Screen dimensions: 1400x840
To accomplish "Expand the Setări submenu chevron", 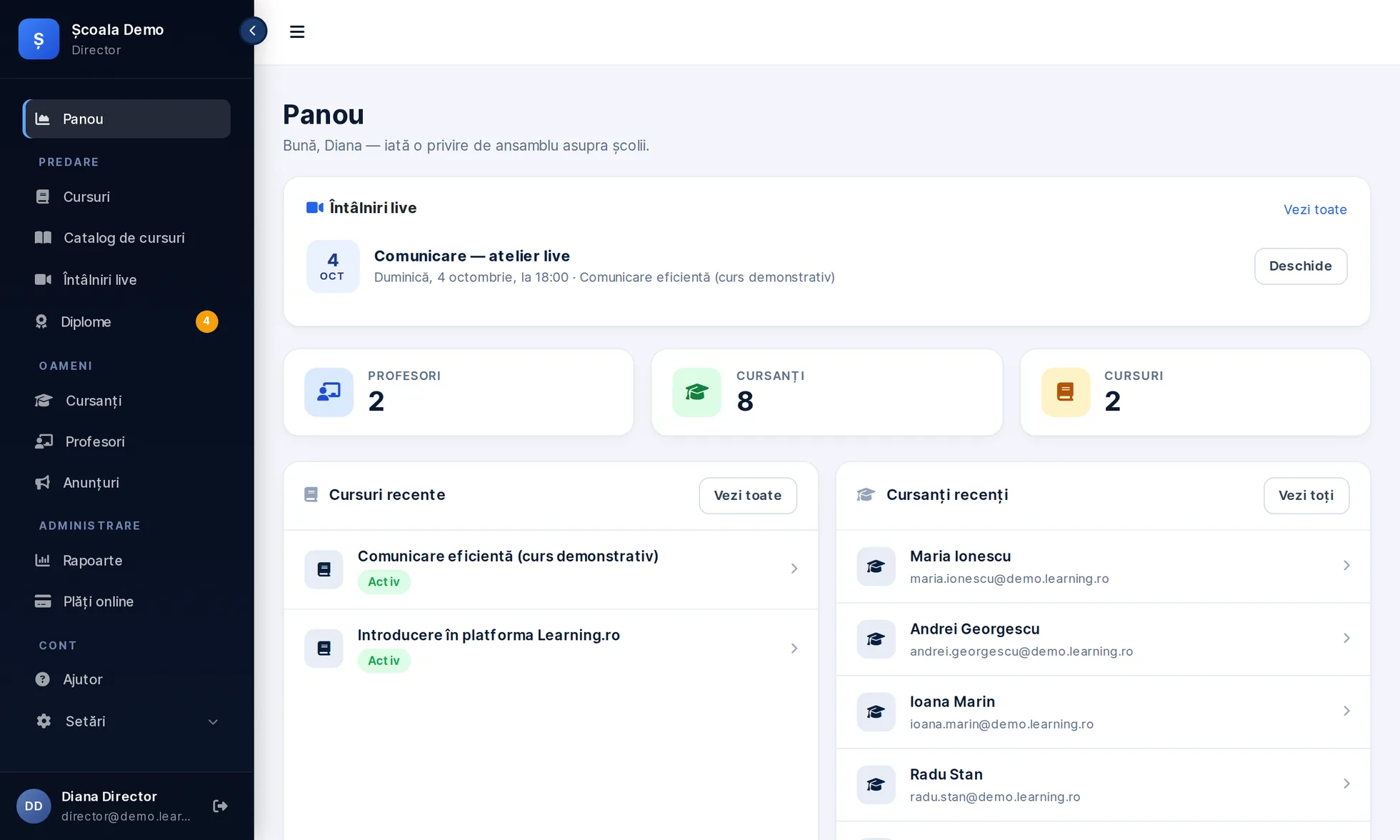I will point(213,722).
